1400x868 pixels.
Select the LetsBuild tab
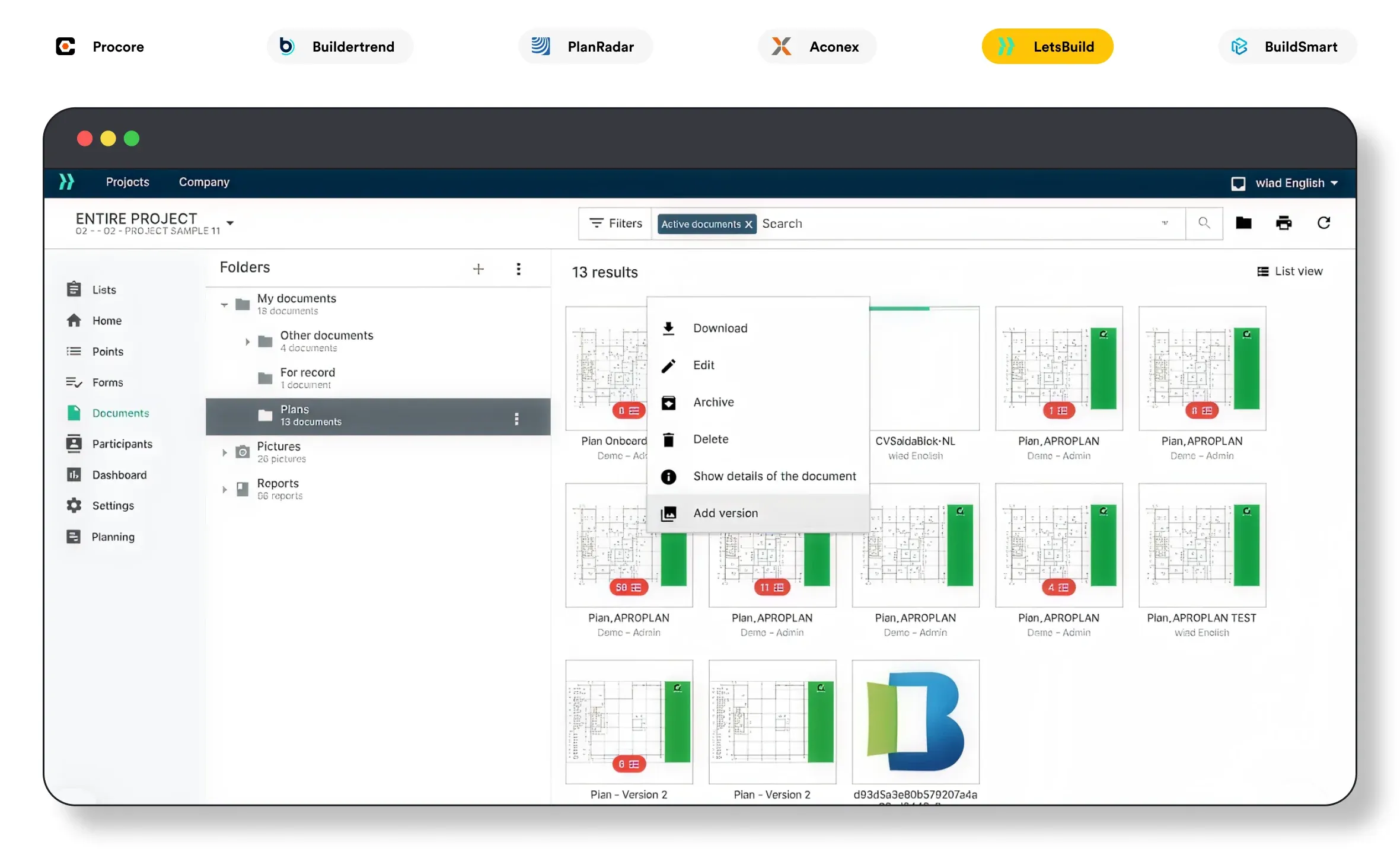(1047, 46)
